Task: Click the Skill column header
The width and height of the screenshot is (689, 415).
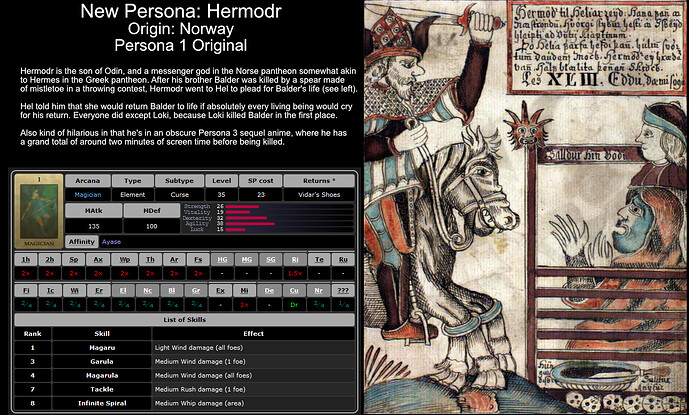Action: point(102,334)
